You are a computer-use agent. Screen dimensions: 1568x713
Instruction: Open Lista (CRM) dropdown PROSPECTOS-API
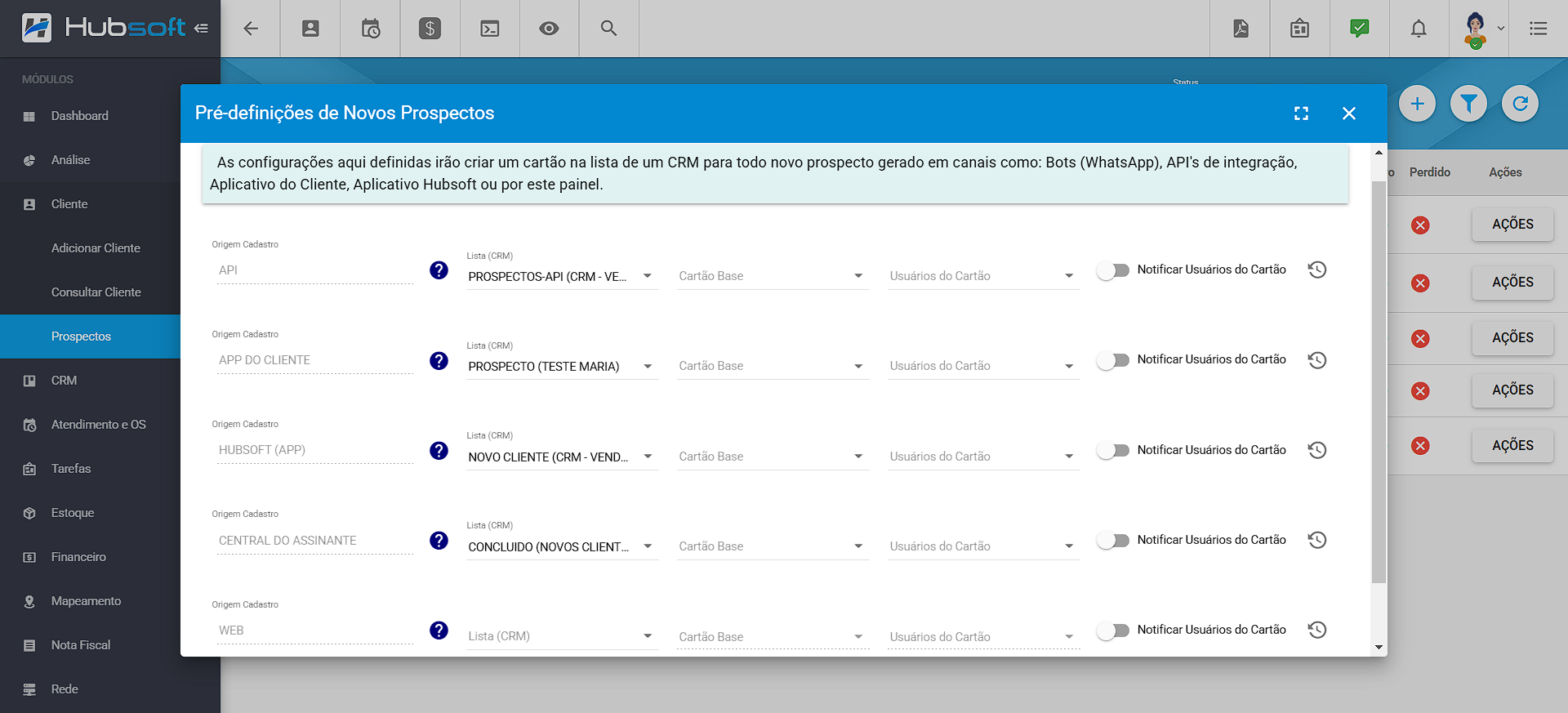point(562,276)
